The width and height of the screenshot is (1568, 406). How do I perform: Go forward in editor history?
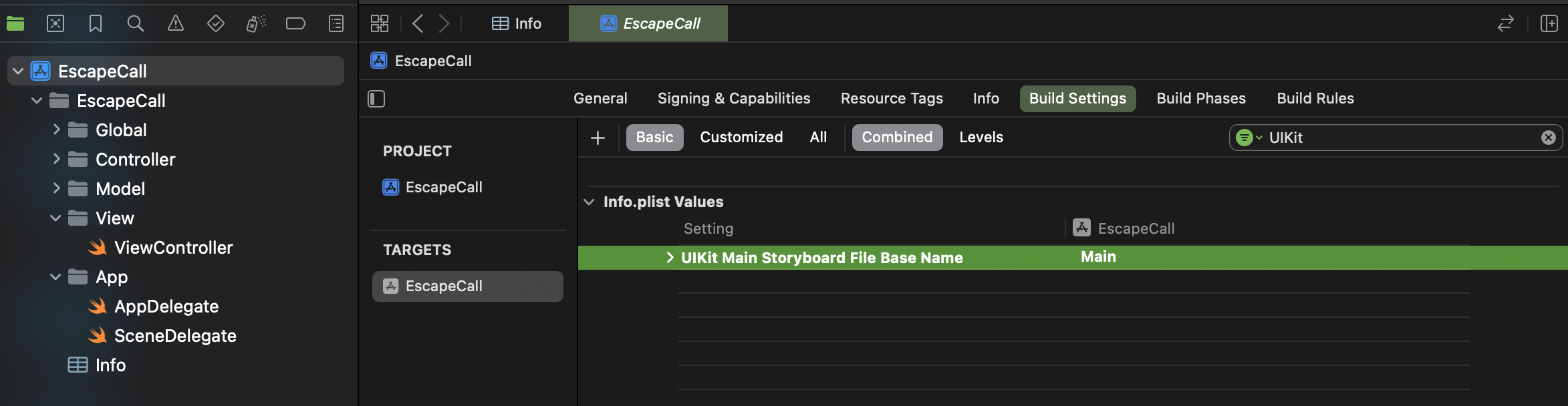point(444,24)
